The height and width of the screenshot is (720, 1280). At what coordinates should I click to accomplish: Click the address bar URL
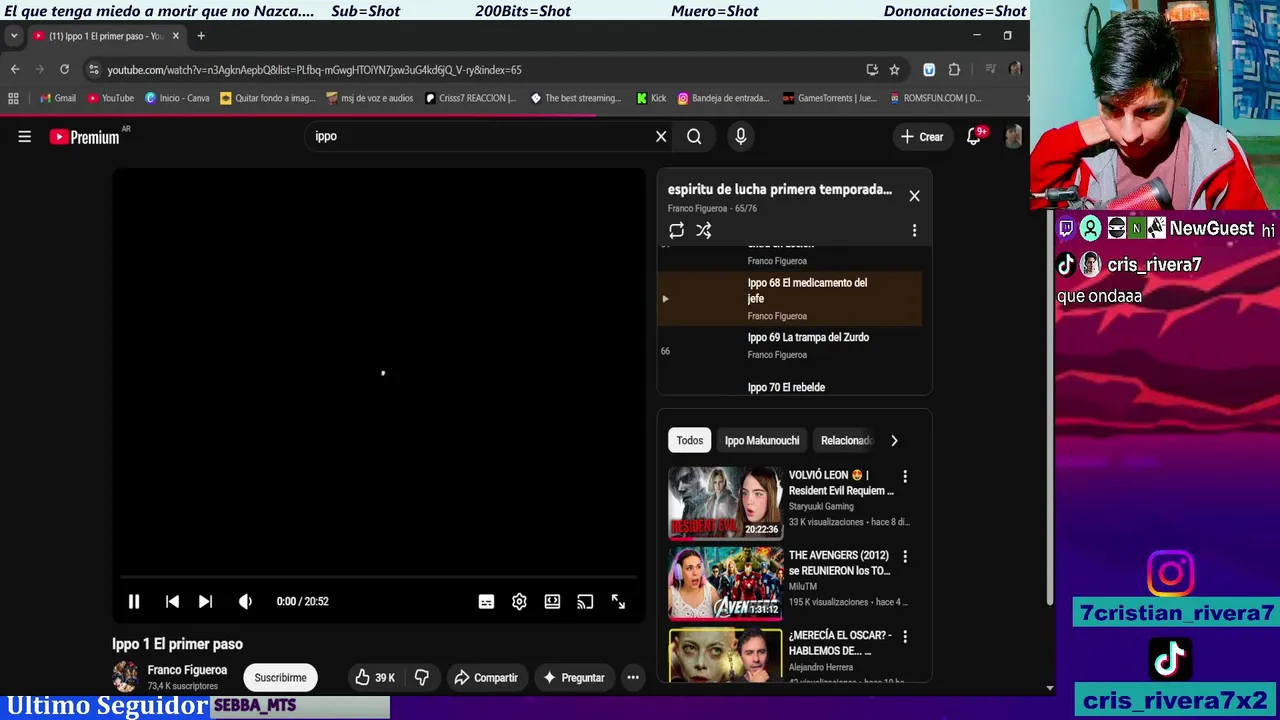[x=314, y=70]
